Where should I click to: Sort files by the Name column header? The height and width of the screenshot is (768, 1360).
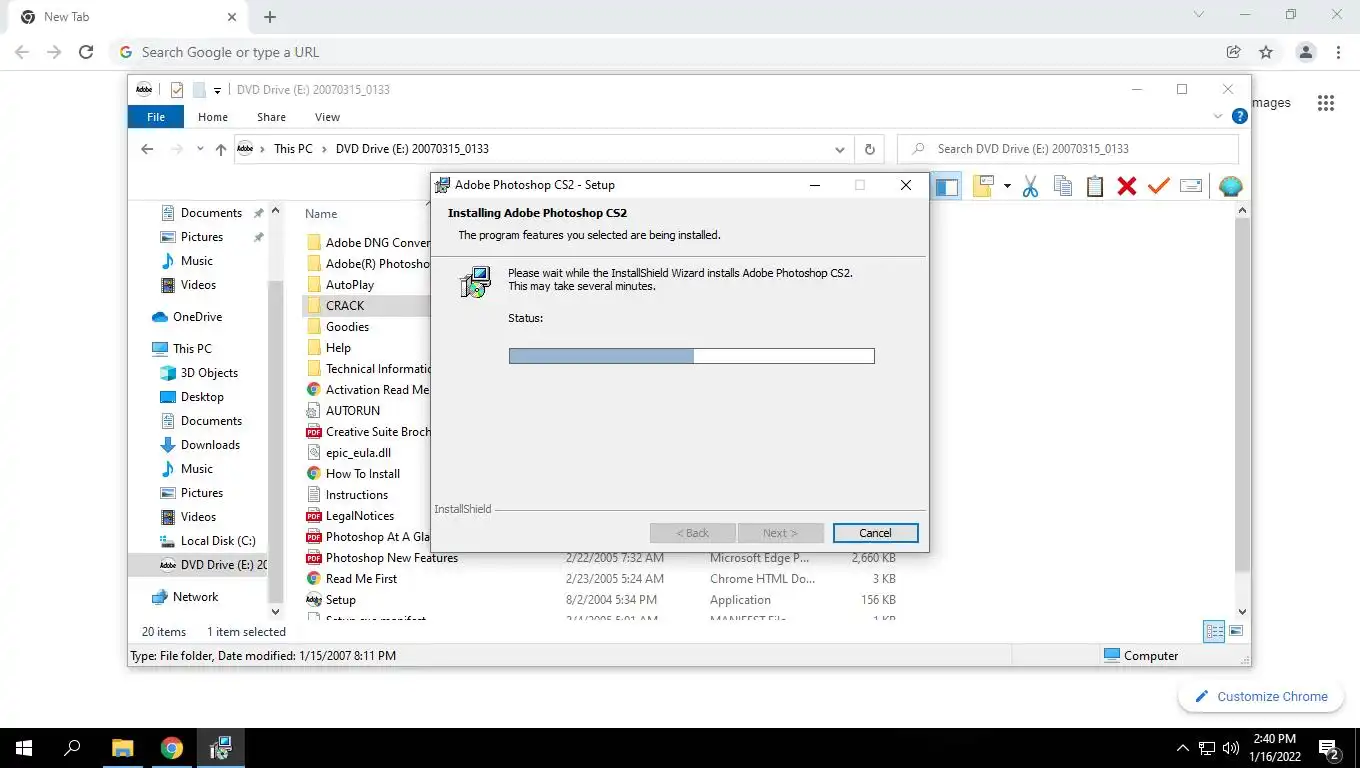[x=321, y=214]
